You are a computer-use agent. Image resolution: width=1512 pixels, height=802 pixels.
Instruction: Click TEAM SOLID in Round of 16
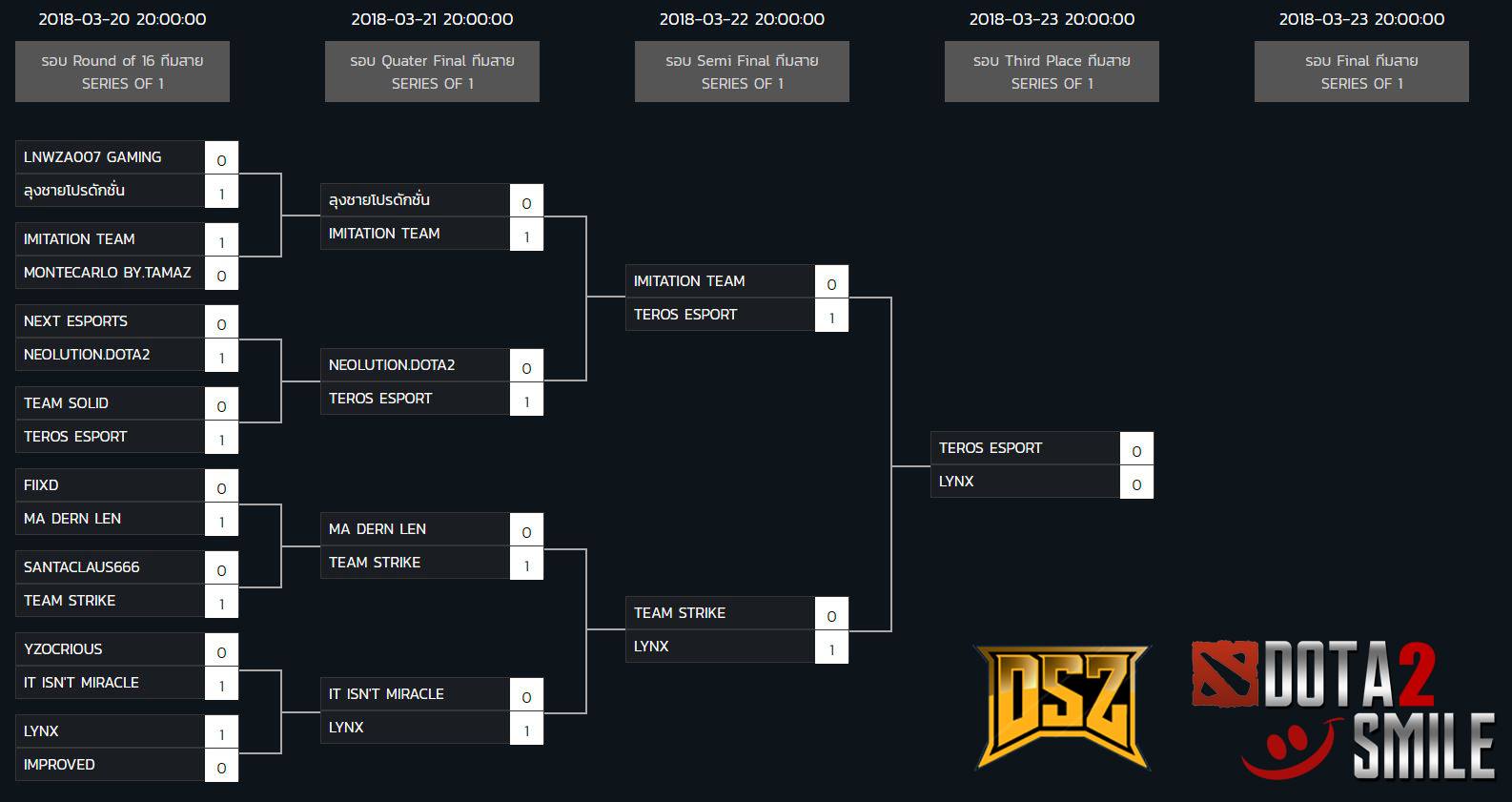[x=110, y=403]
